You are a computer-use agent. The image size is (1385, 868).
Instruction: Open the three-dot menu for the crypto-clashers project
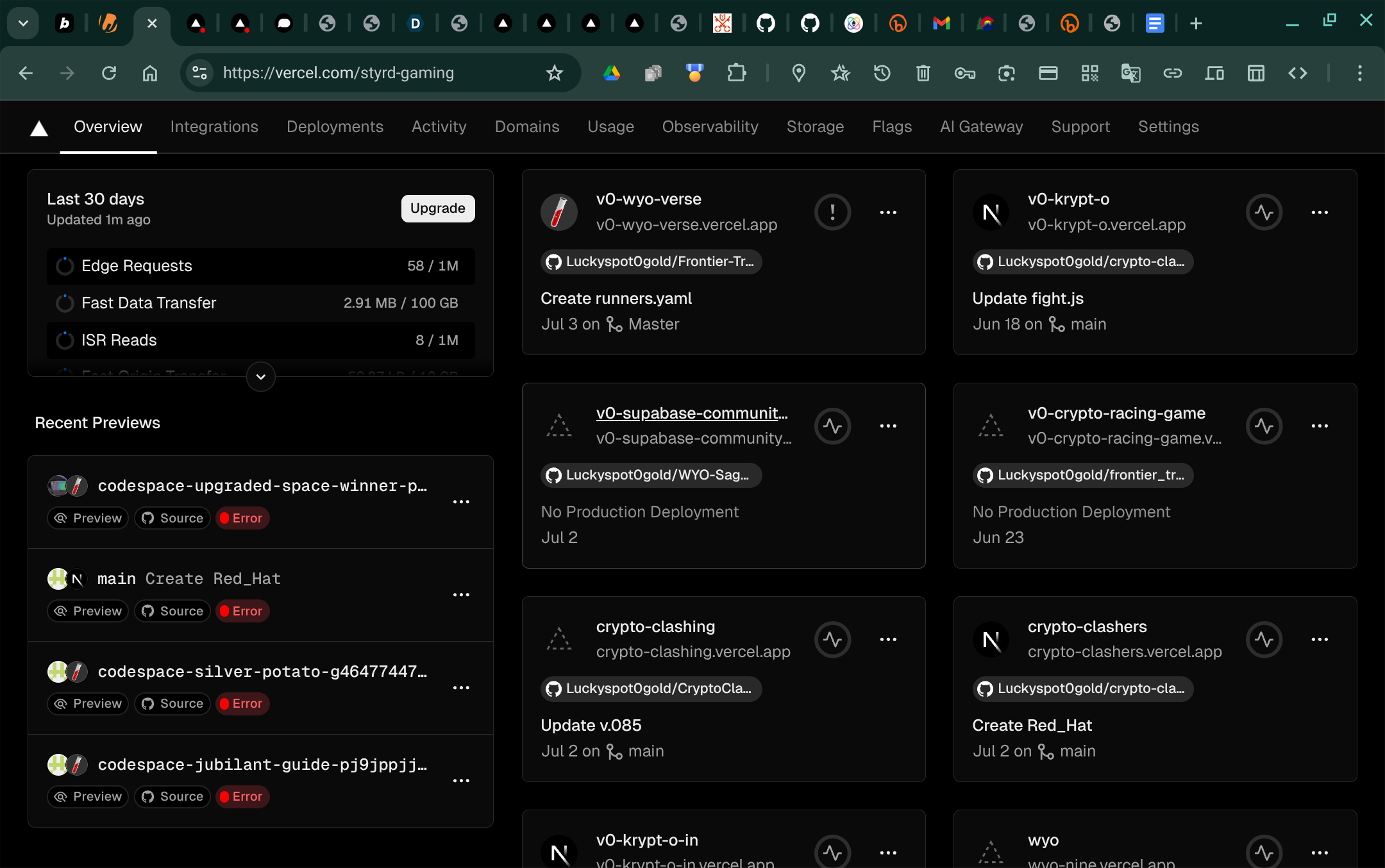(x=1320, y=639)
